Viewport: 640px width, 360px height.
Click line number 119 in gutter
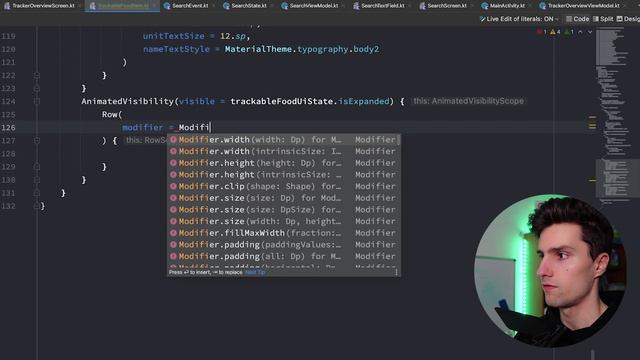point(8,36)
